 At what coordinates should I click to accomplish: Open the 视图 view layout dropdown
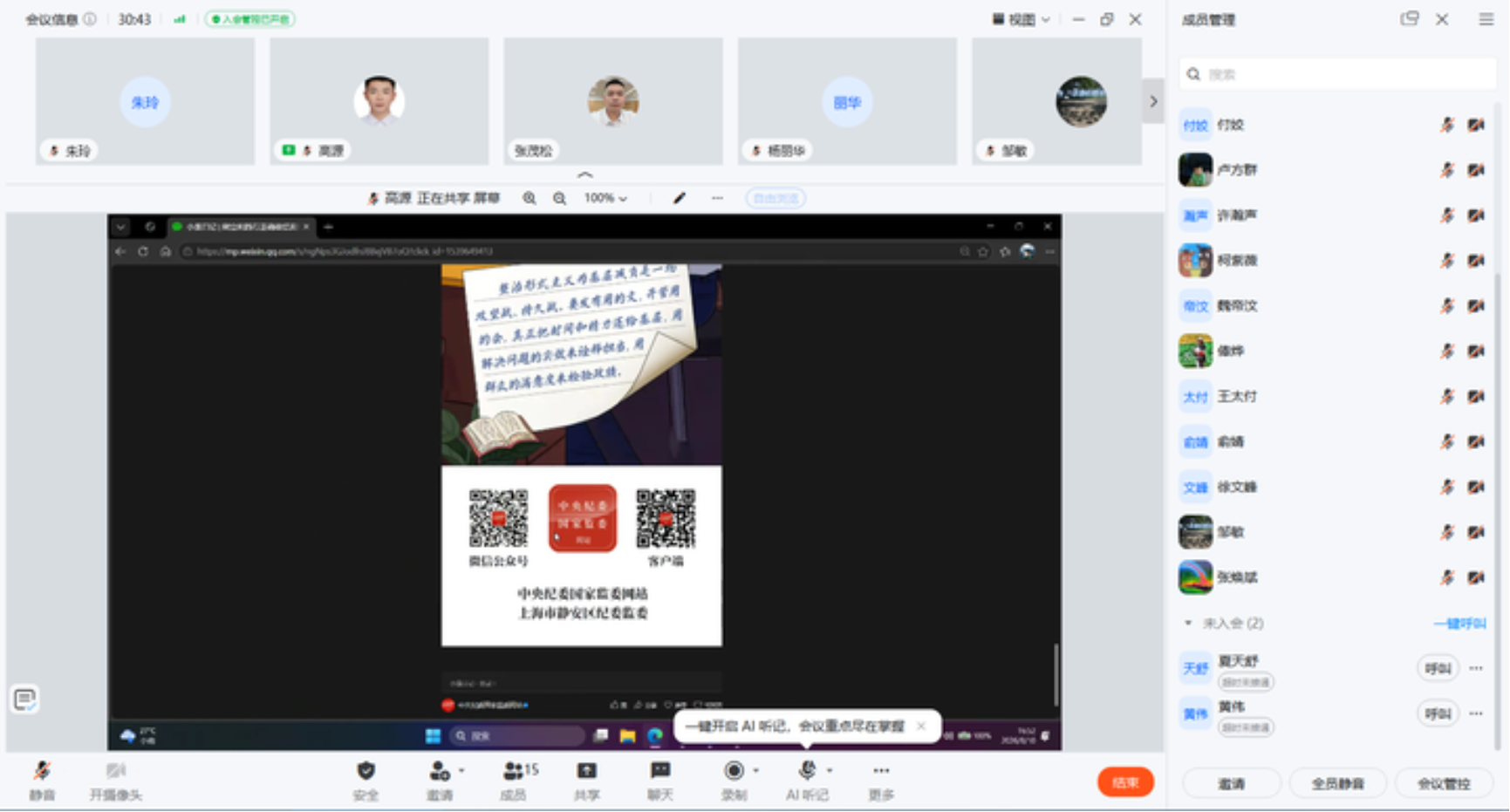(x=1021, y=19)
